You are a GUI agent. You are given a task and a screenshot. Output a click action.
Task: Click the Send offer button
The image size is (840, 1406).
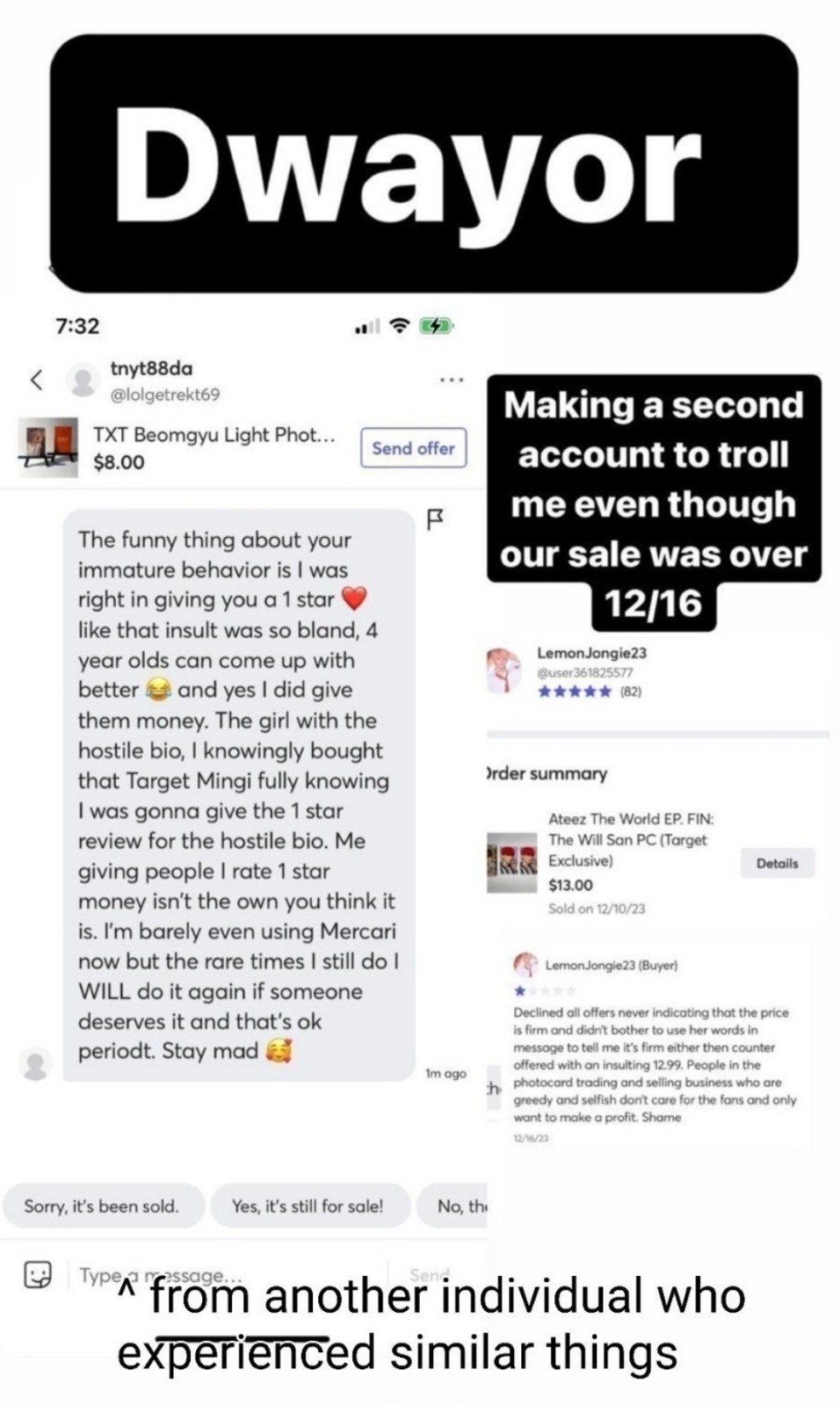[x=413, y=448]
